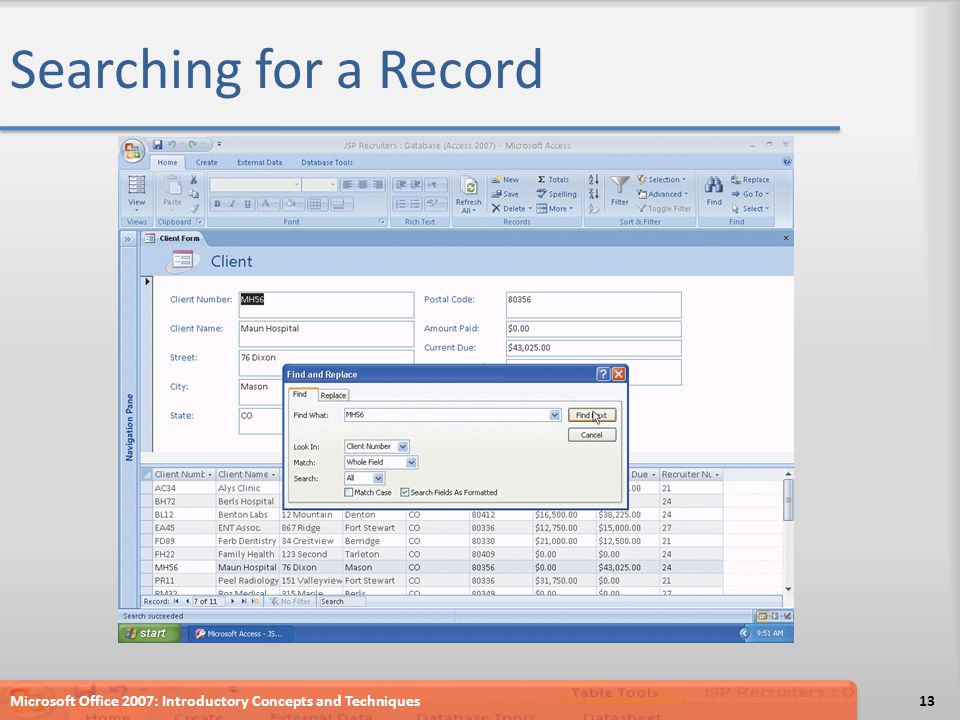This screenshot has height=720, width=960.
Task: Open the Advanced filter dropdown
Action: pyautogui.click(x=662, y=194)
